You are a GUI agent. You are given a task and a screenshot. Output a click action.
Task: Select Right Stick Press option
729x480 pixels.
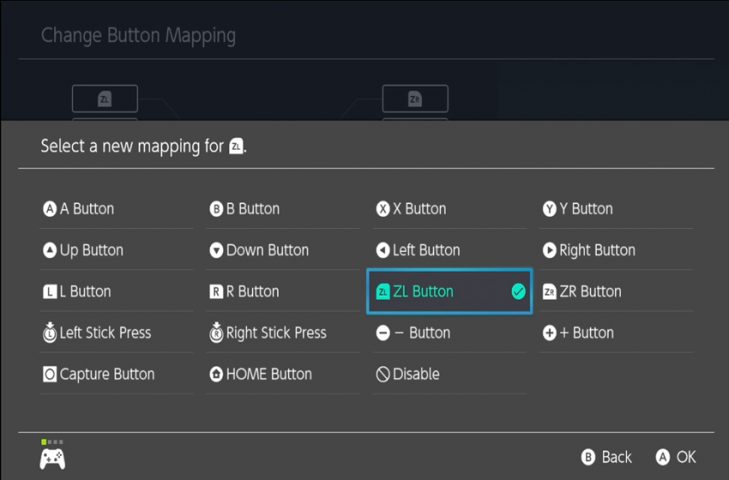pyautogui.click(x=283, y=333)
